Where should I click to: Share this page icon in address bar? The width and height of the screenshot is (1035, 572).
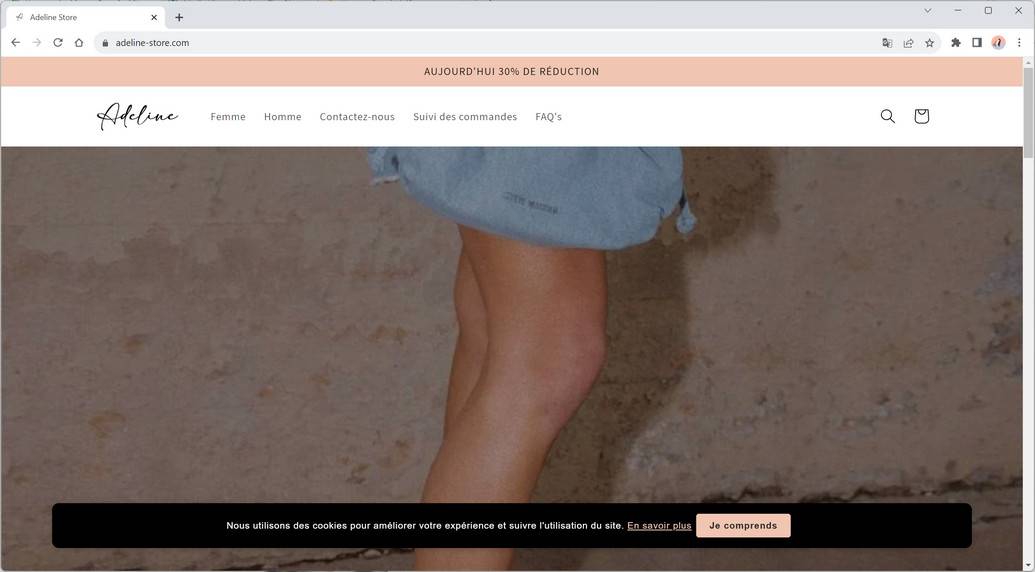pyautogui.click(x=908, y=43)
